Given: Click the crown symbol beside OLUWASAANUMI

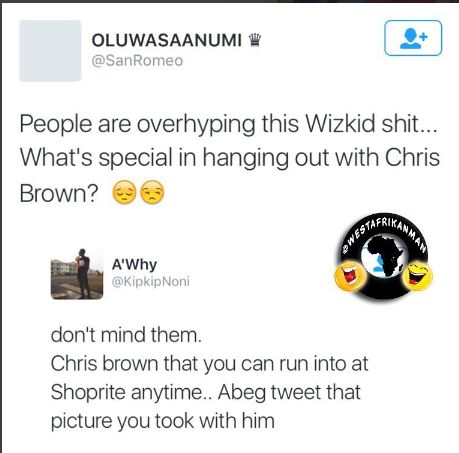Looking at the screenshot, I should click(255, 41).
